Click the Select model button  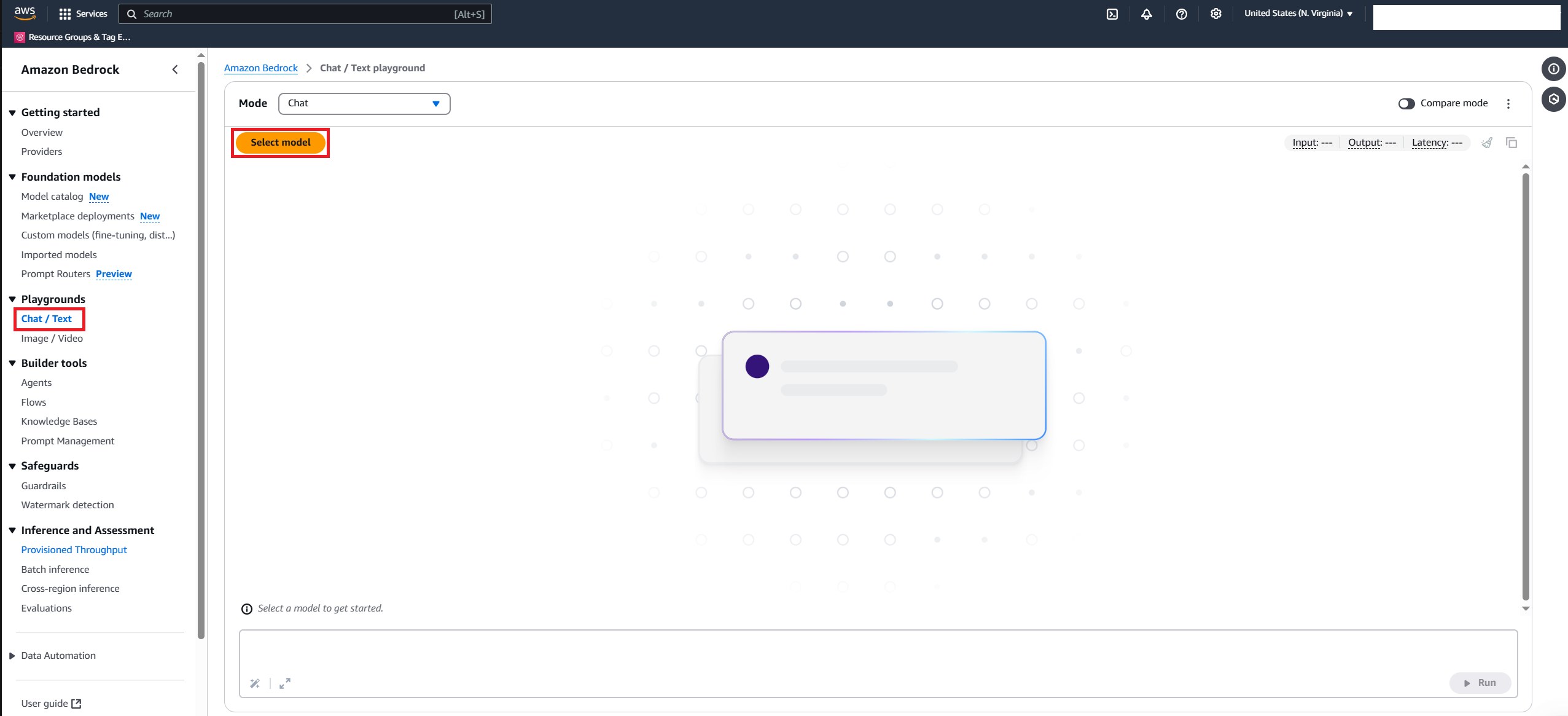[x=280, y=142]
